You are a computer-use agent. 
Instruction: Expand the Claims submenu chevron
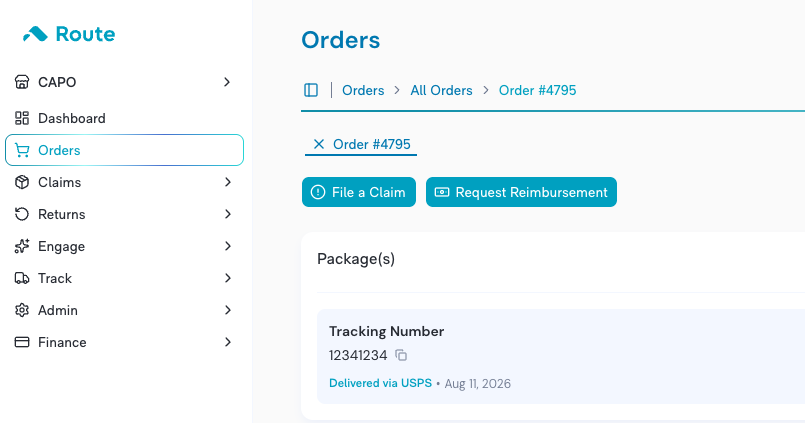click(228, 182)
